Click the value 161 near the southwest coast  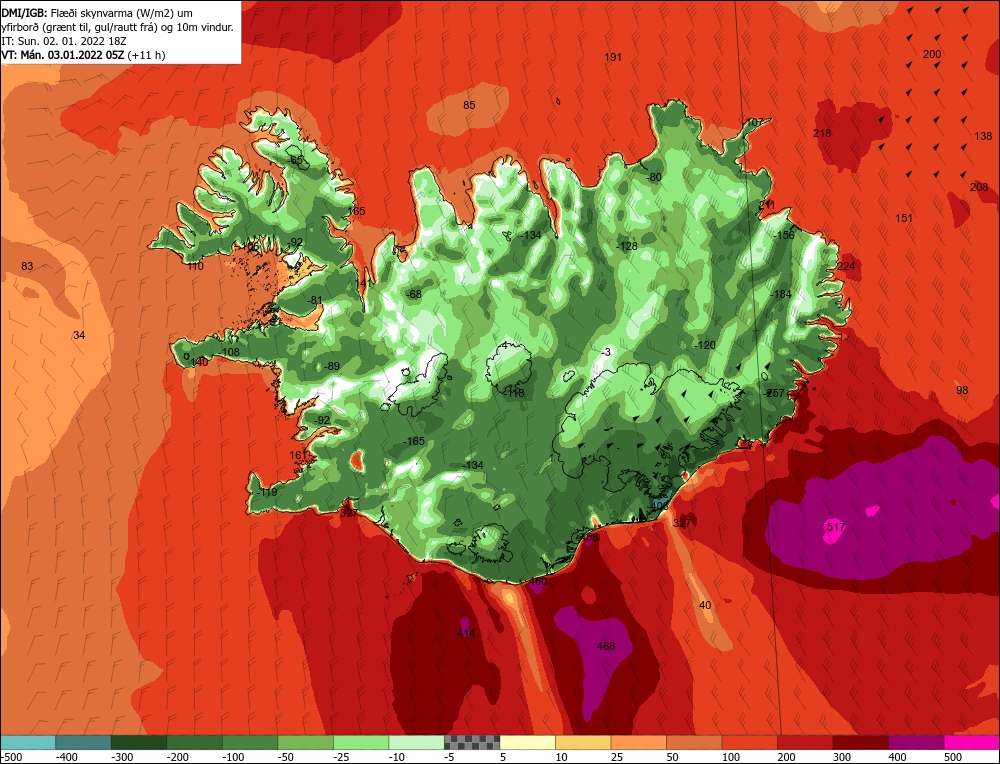click(298, 455)
